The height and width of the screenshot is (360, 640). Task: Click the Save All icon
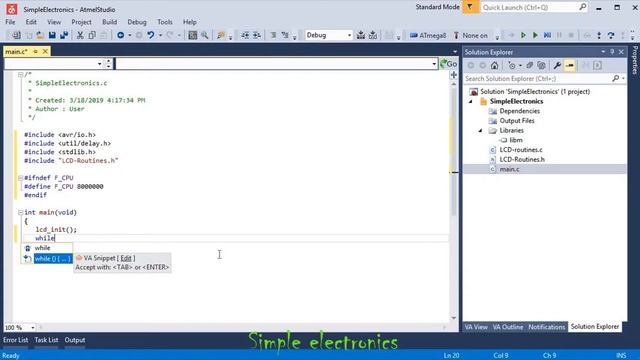[x=64, y=35]
